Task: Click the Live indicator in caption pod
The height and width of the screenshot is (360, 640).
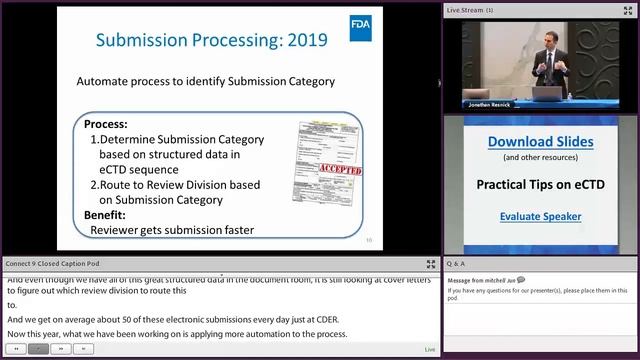Action: (429, 349)
